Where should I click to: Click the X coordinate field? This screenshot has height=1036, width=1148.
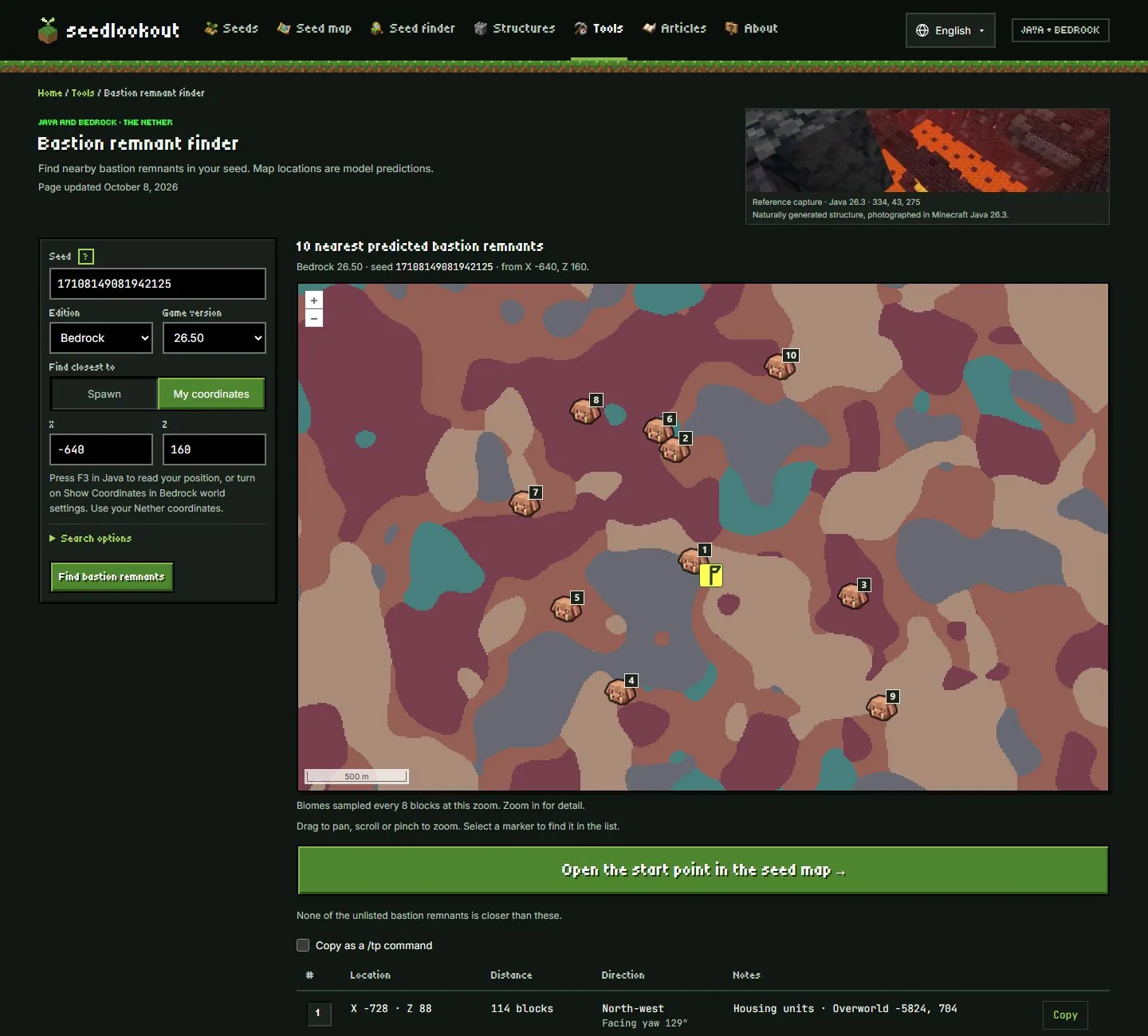[101, 449]
